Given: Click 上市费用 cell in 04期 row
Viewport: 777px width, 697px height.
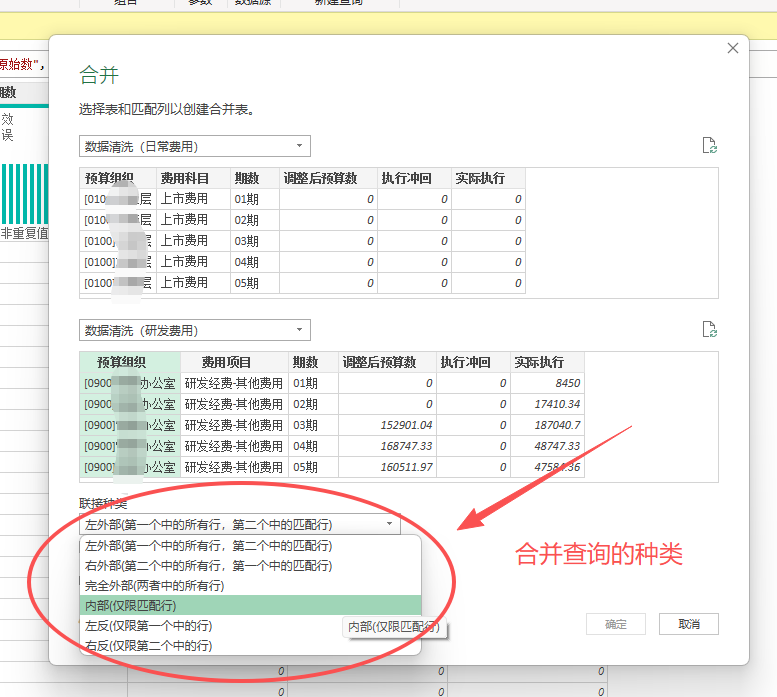Looking at the screenshot, I should pos(193,262).
